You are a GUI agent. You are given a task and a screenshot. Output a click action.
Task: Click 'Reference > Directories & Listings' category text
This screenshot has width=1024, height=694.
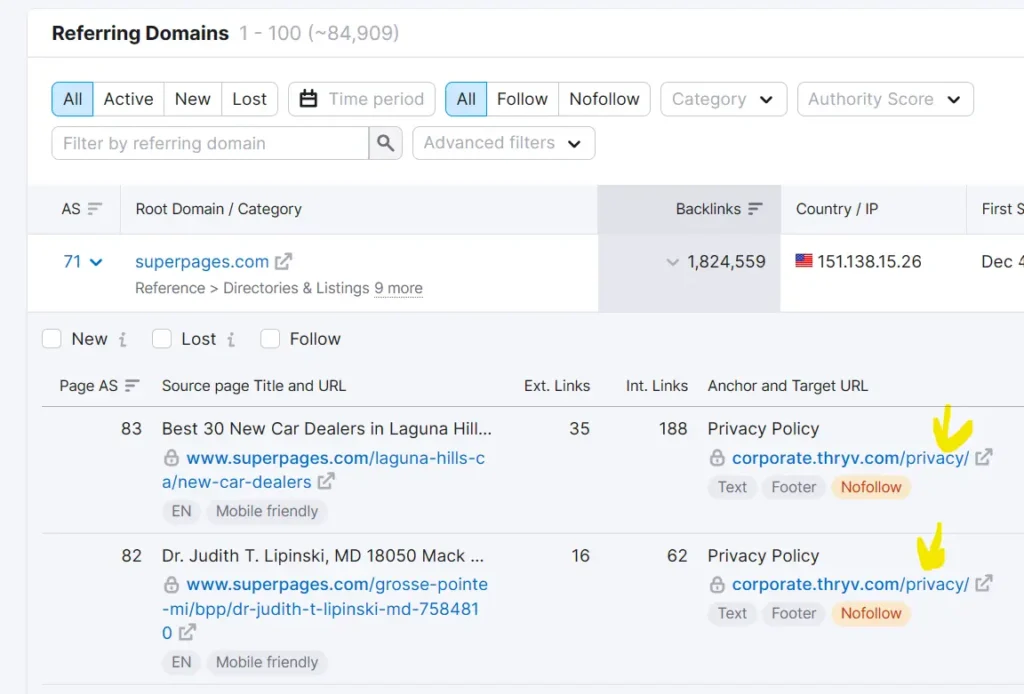(x=252, y=288)
